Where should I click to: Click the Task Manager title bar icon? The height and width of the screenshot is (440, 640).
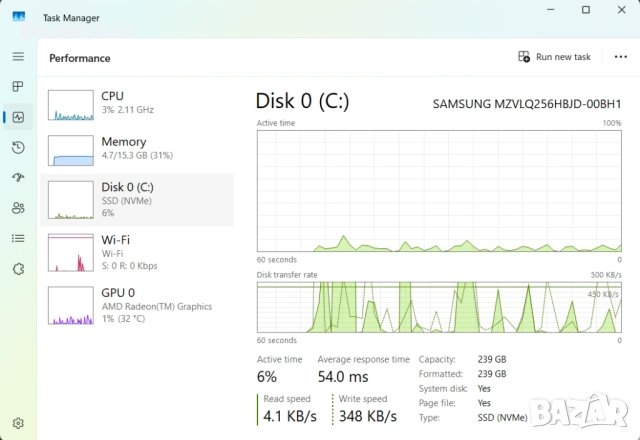(18, 17)
